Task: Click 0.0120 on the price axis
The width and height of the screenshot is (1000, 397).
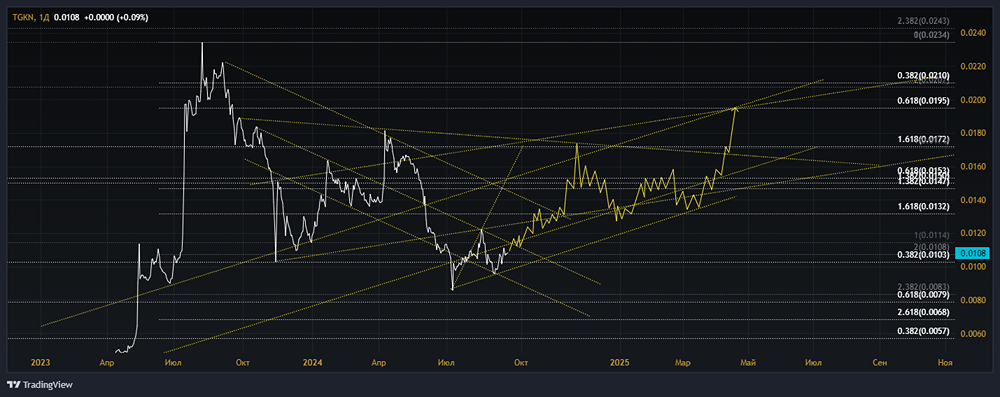Action: [x=973, y=234]
